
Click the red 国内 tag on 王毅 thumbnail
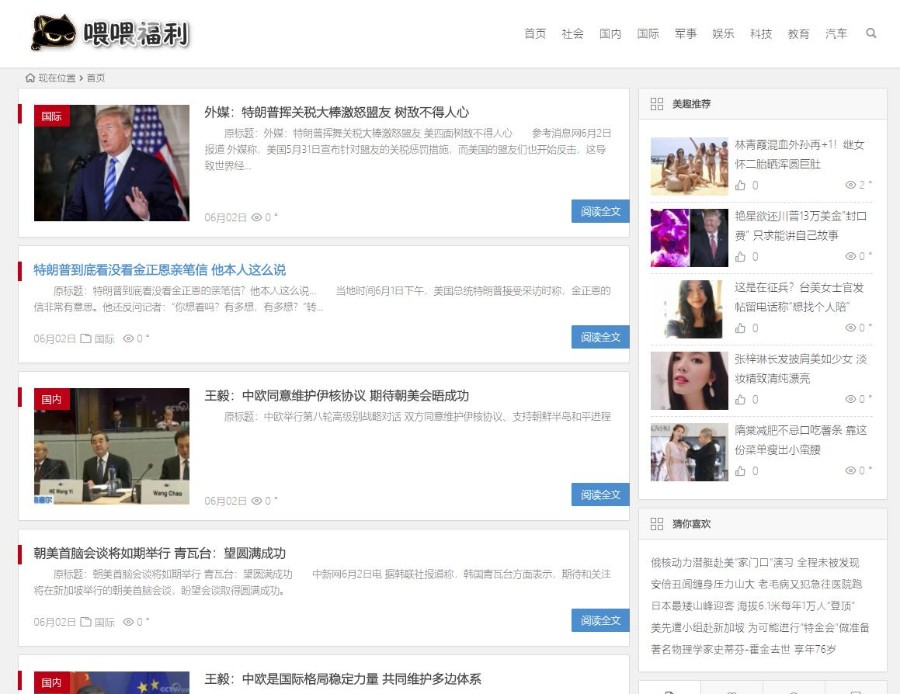(51, 400)
